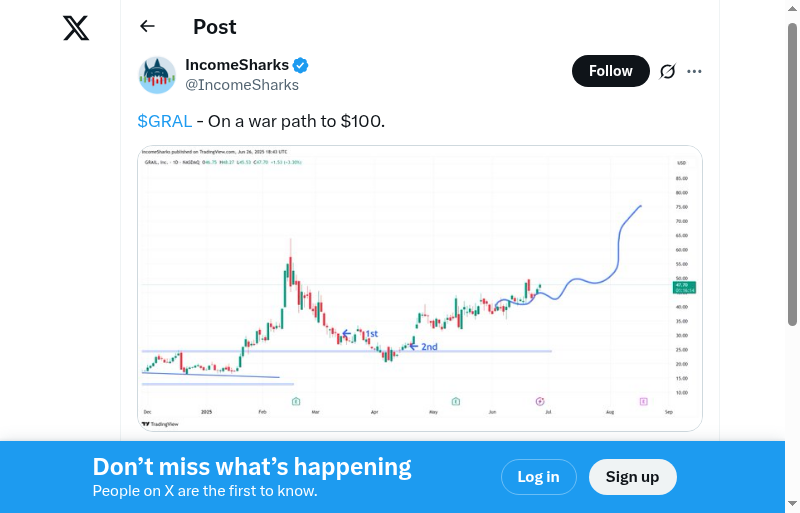Click the X logo

(76, 28)
